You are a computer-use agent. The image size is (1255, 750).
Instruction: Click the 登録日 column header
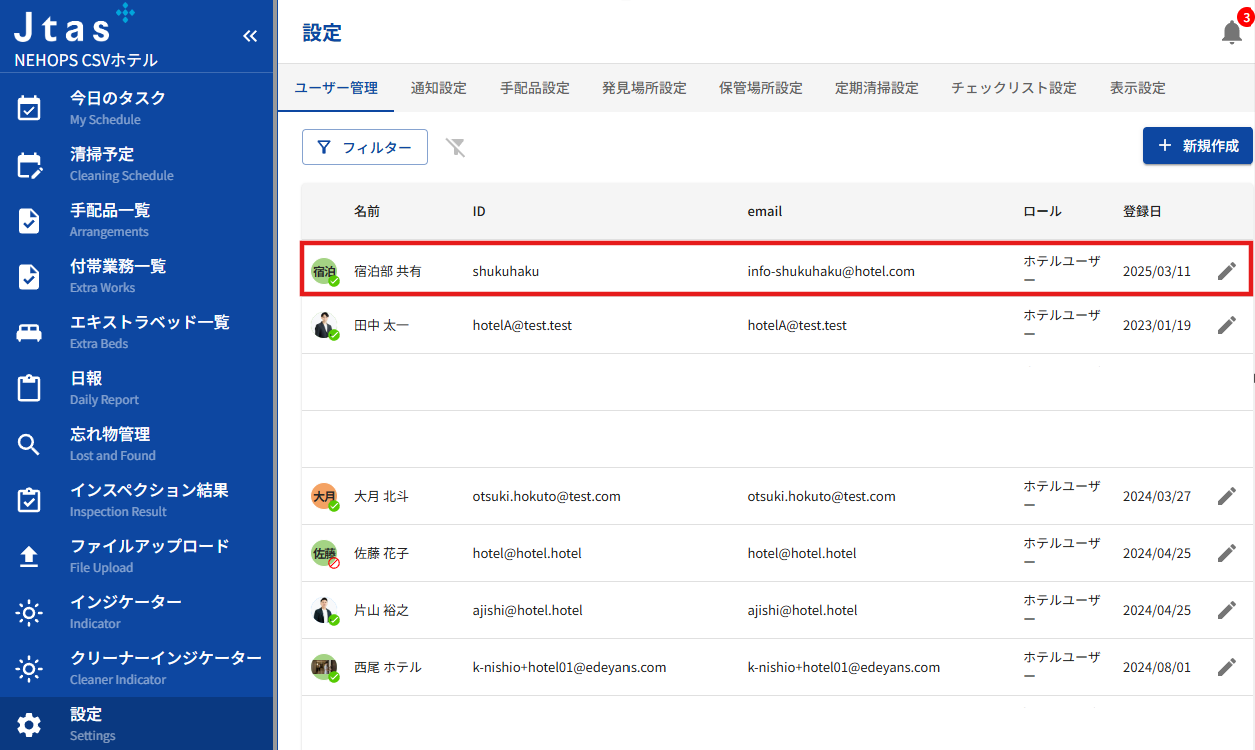click(x=1142, y=212)
